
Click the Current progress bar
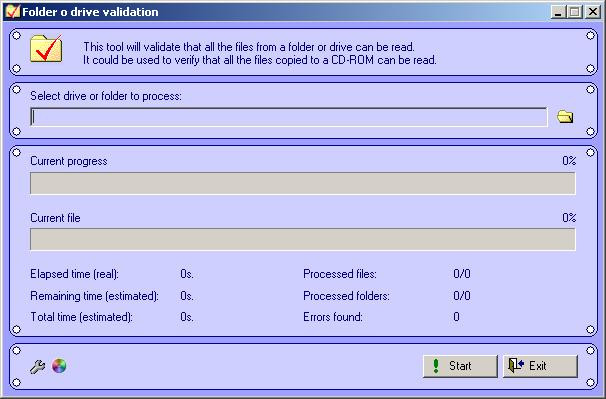[303, 183]
